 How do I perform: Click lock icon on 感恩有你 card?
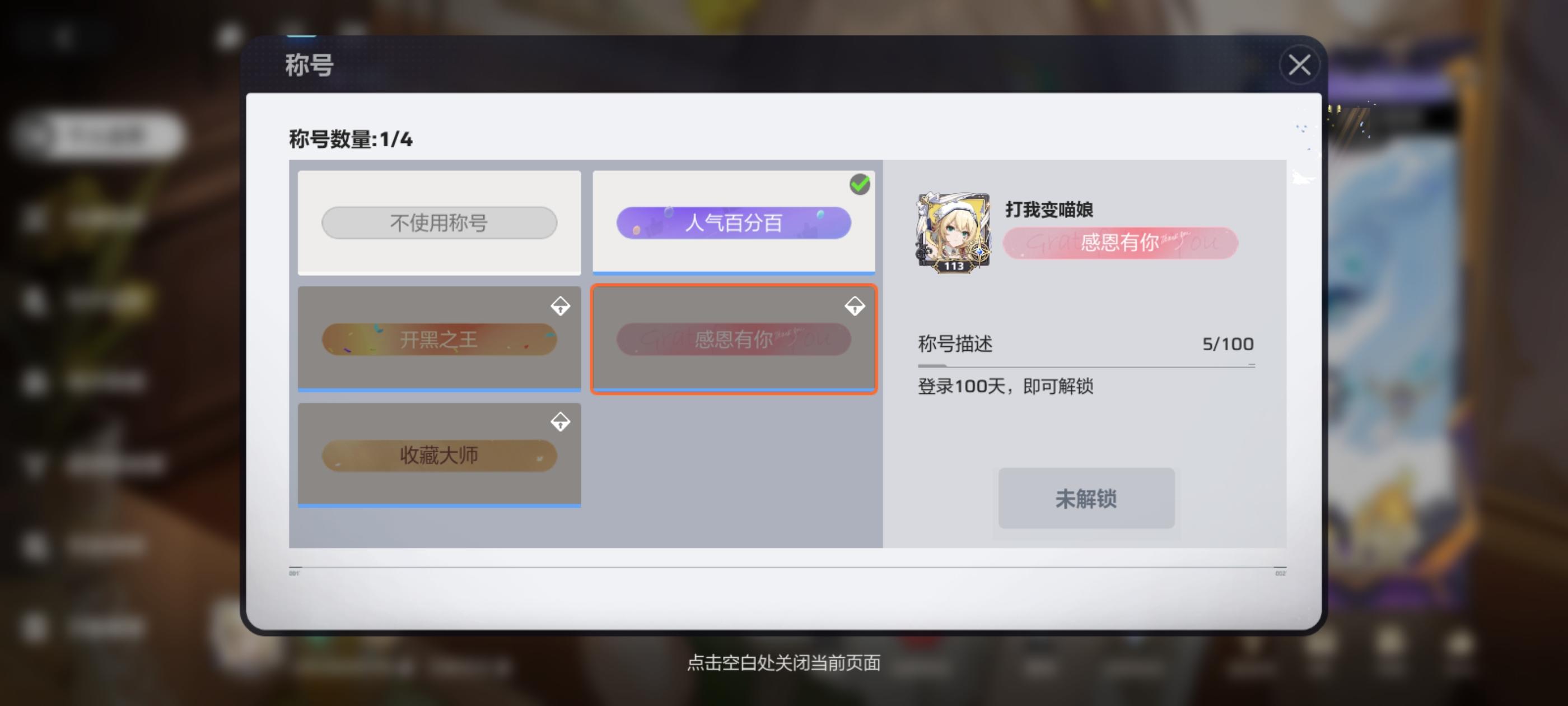point(855,306)
